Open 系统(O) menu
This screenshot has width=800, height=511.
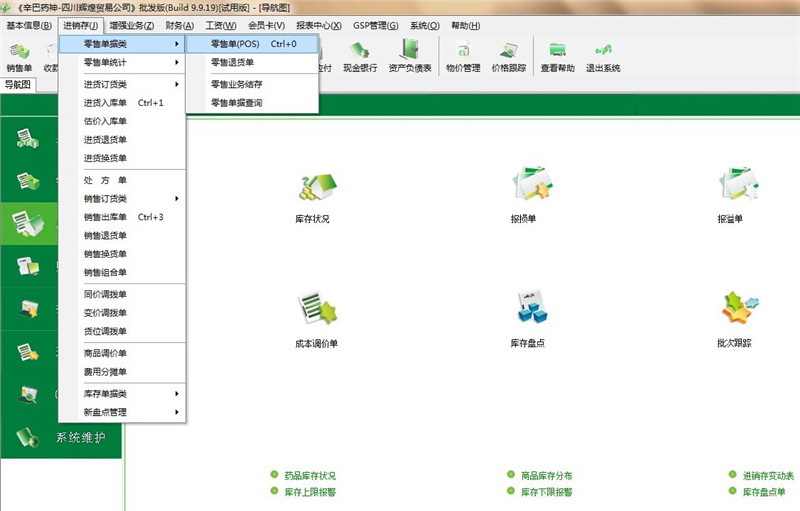424,25
